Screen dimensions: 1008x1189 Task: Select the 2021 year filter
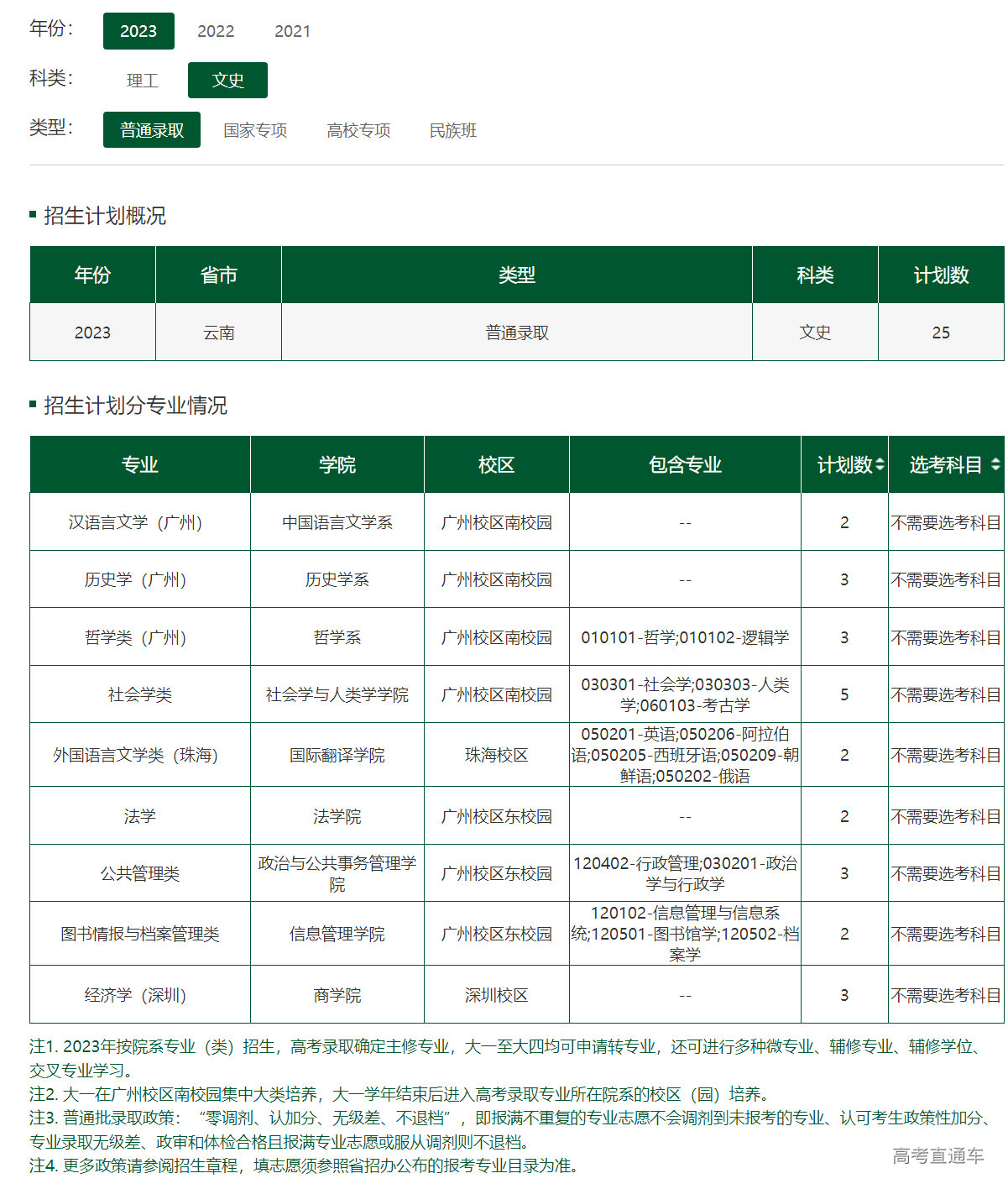click(x=293, y=31)
